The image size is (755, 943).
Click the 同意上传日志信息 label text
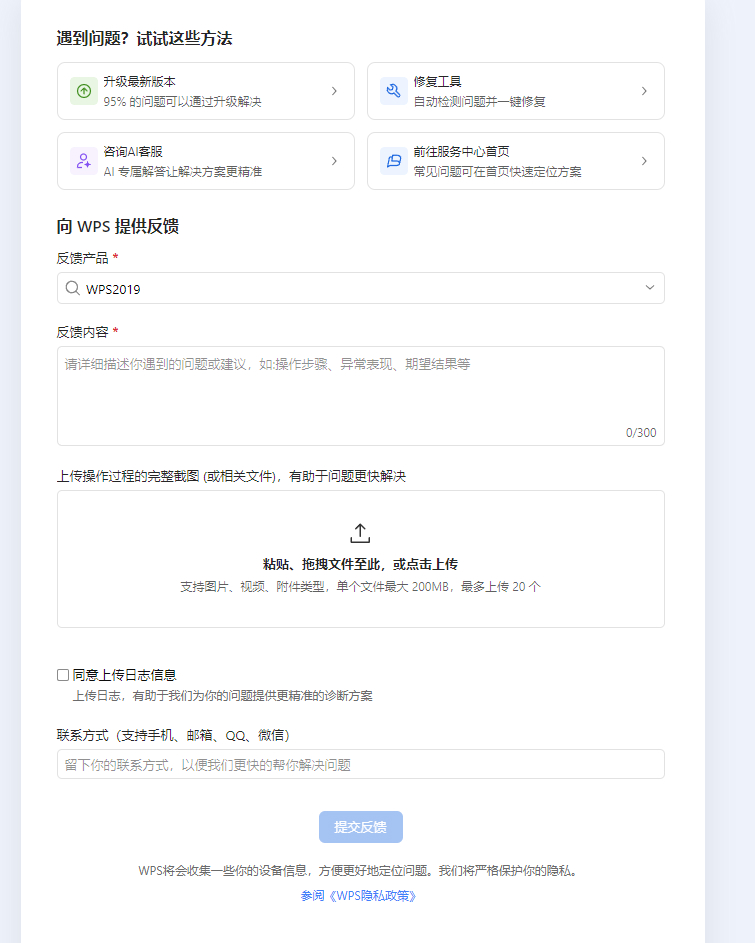pyautogui.click(x=125, y=675)
